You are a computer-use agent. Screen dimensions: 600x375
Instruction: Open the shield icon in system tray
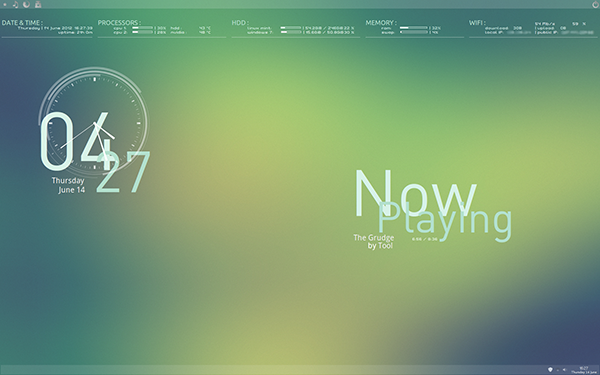[550, 370]
